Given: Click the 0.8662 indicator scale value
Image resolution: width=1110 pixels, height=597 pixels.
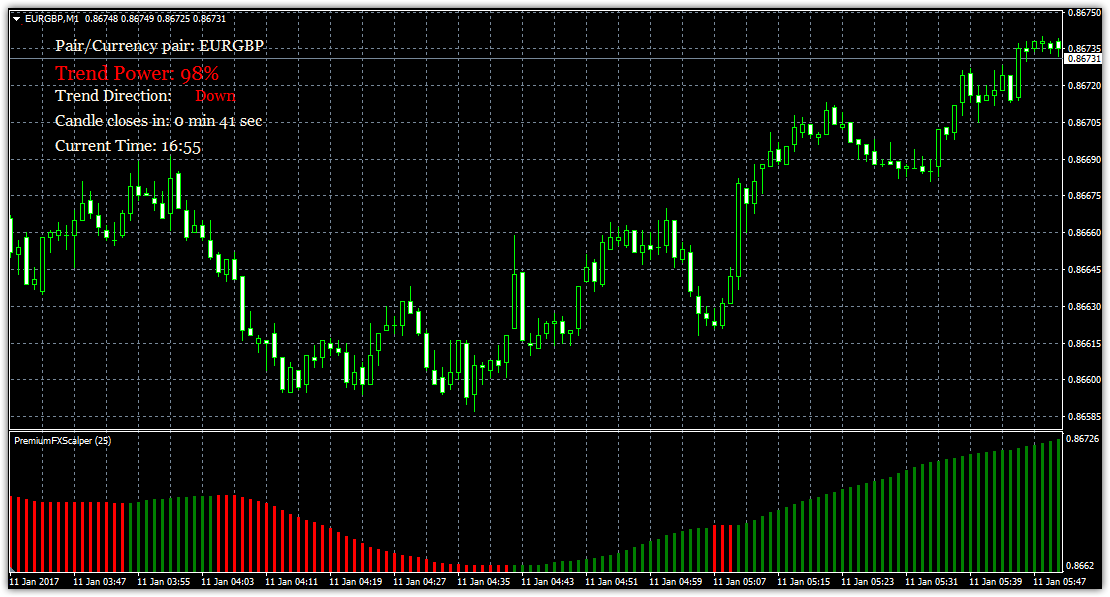Looking at the screenshot, I should coord(1081,565).
